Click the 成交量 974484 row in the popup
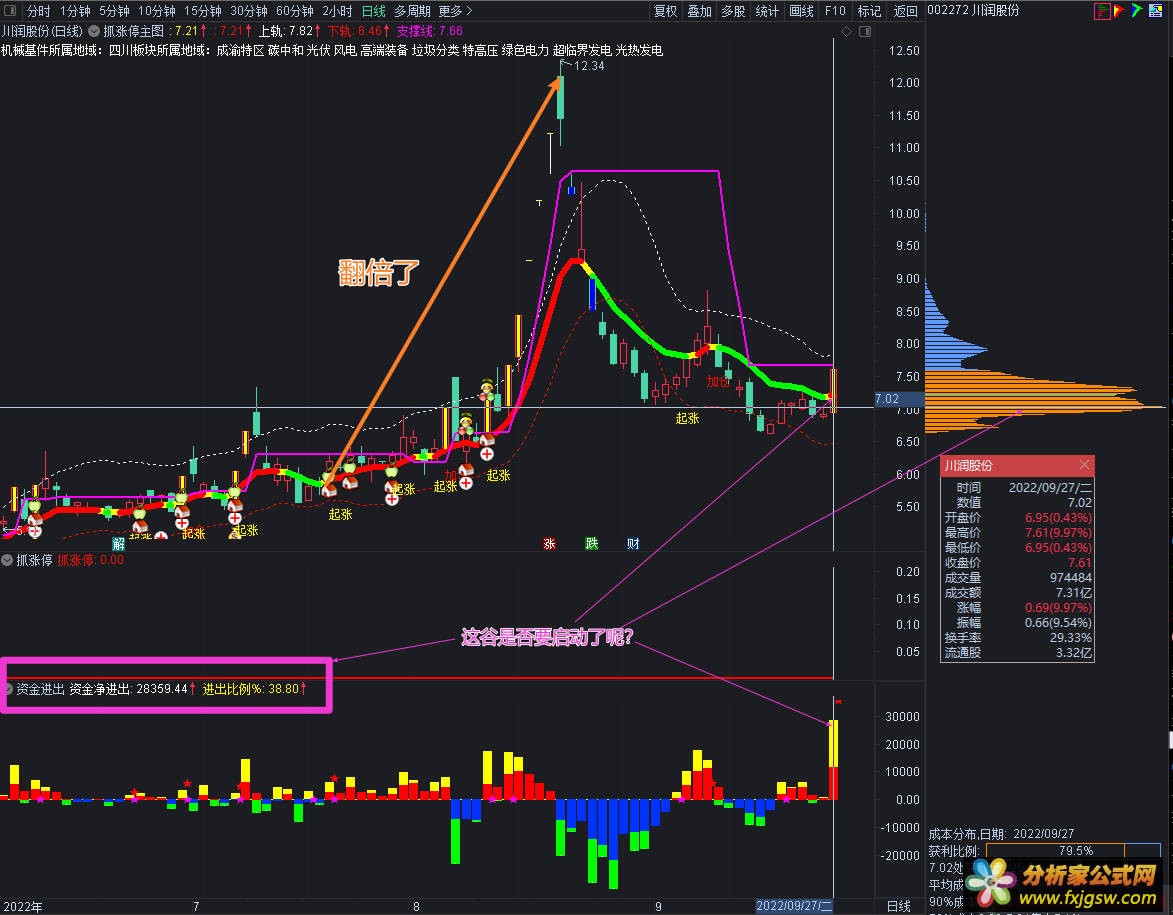 click(x=1017, y=578)
